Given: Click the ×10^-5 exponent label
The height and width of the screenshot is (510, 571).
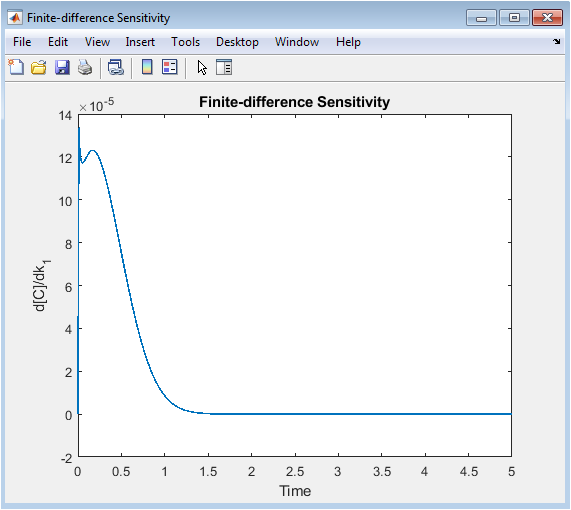Looking at the screenshot, I should tap(97, 105).
